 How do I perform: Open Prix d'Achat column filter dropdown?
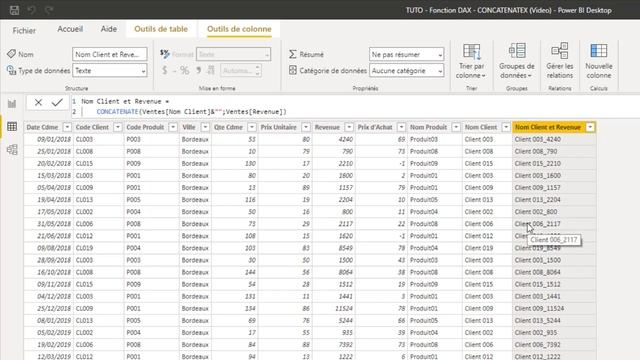[401, 127]
